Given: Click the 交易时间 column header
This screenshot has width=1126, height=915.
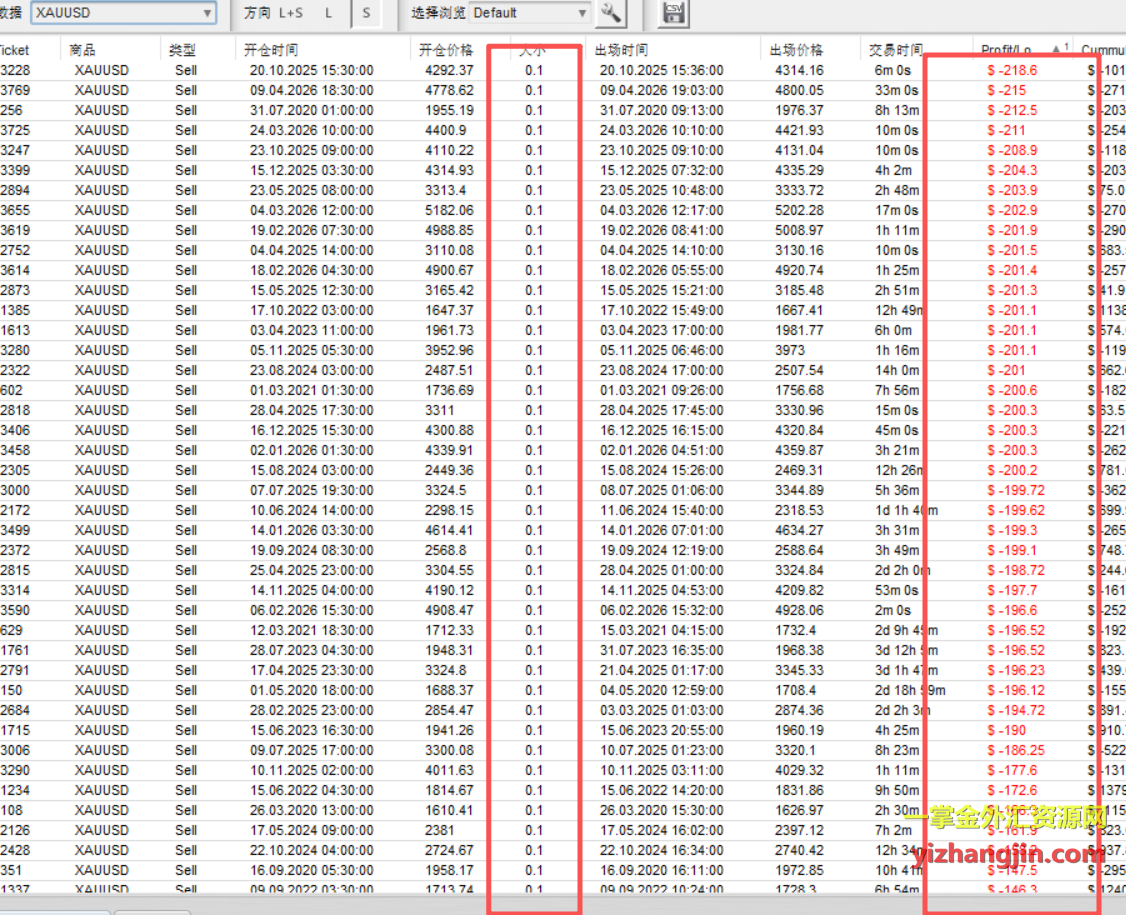Looking at the screenshot, I should [x=896, y=50].
